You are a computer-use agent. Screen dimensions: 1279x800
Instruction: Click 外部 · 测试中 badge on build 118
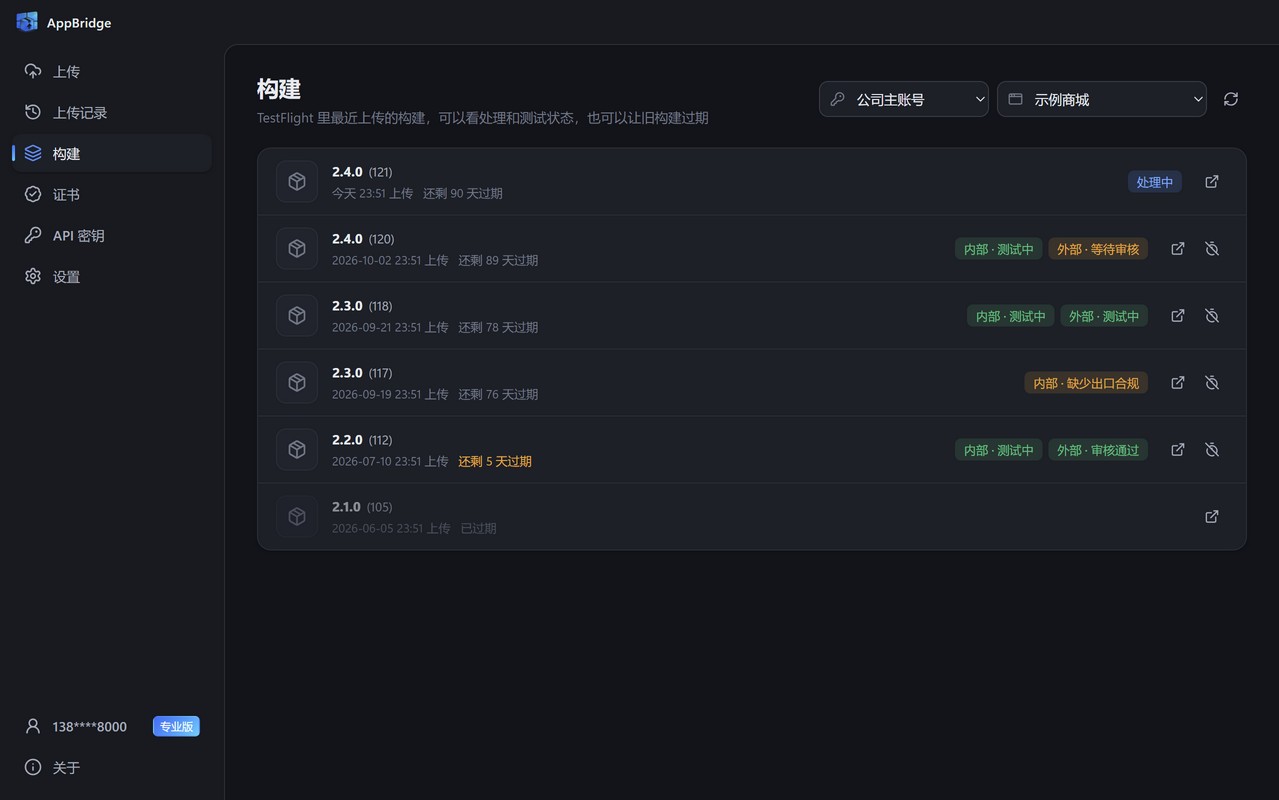click(x=1104, y=316)
